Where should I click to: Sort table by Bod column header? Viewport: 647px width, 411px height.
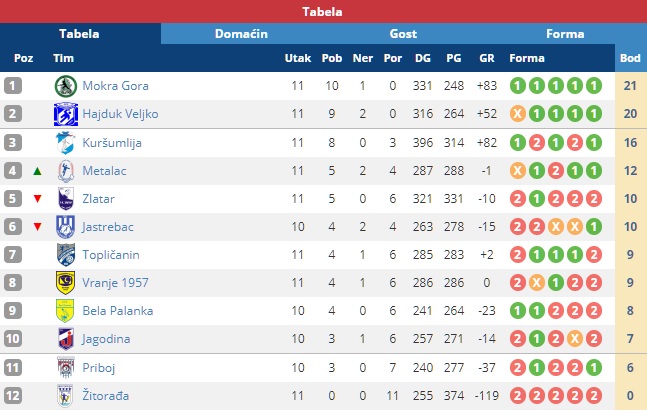click(631, 58)
